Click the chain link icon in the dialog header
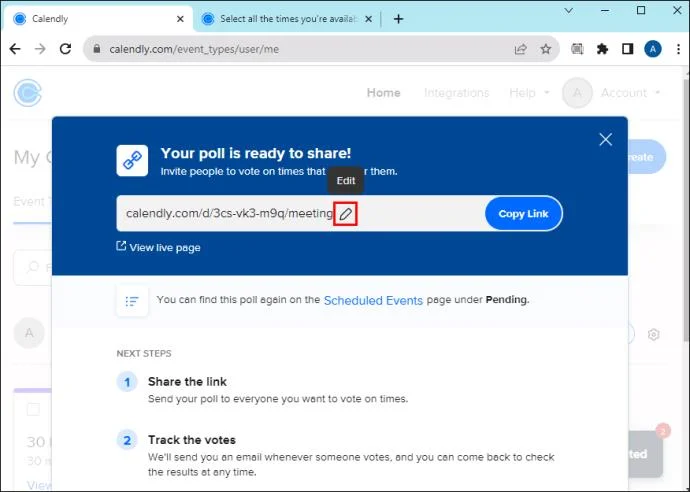This screenshot has height=492, width=690. click(x=132, y=161)
